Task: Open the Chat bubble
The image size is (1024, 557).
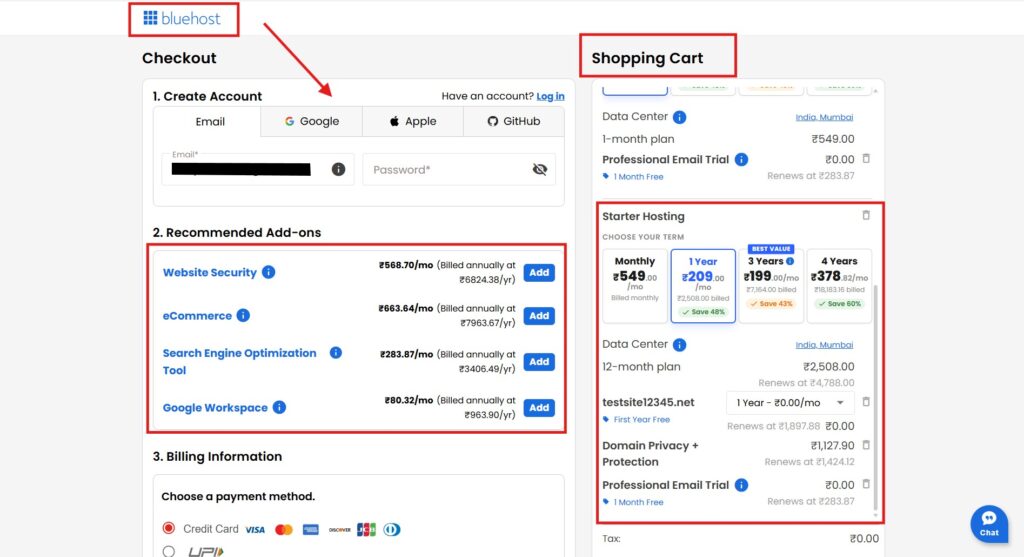Action: 989,524
